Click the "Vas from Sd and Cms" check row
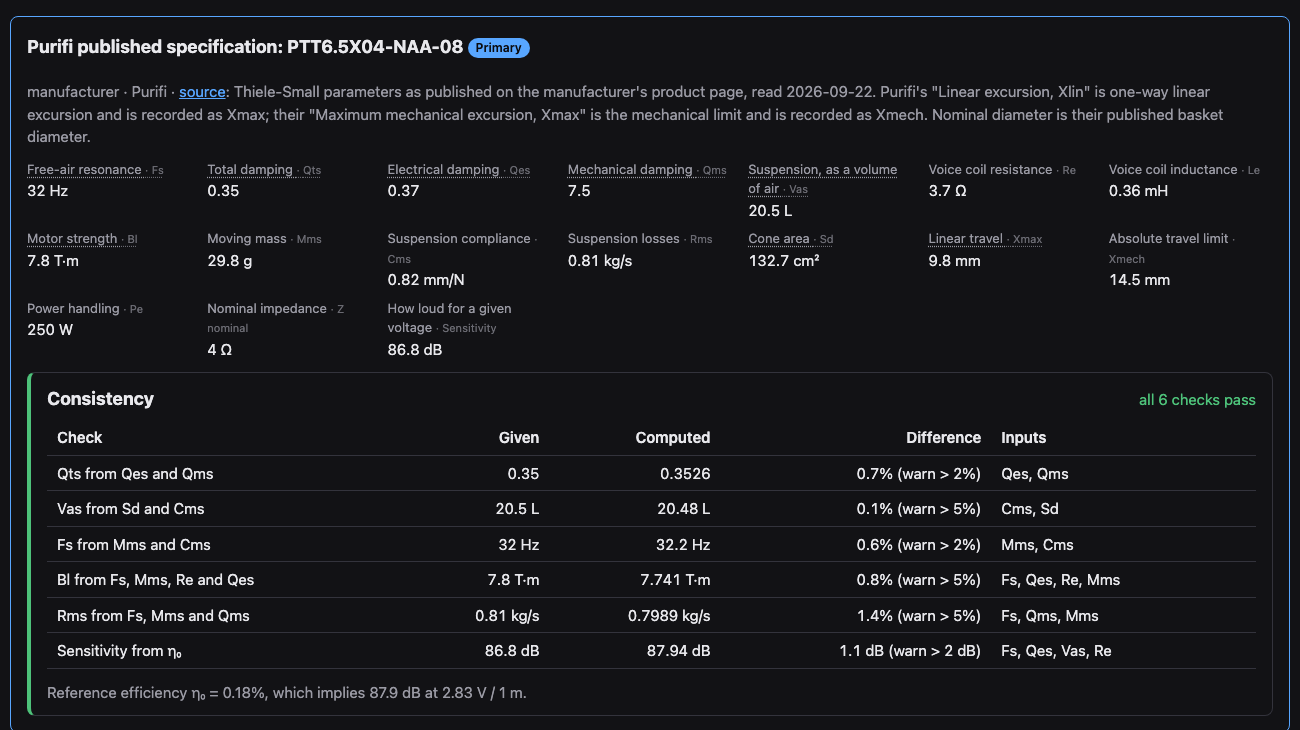1300x730 pixels. click(651, 509)
